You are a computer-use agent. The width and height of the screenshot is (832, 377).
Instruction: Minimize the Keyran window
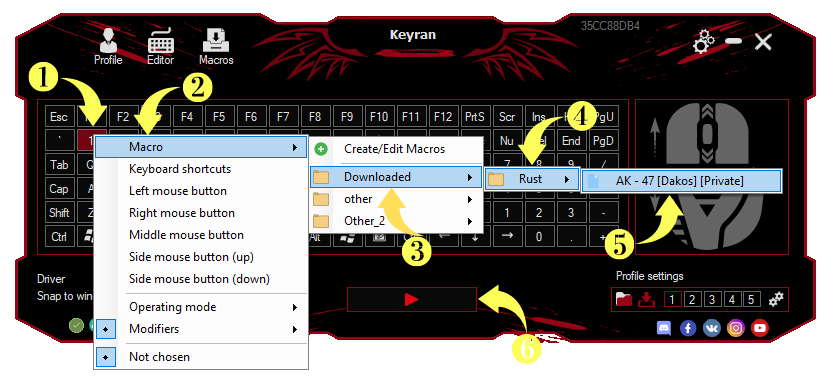pos(733,41)
